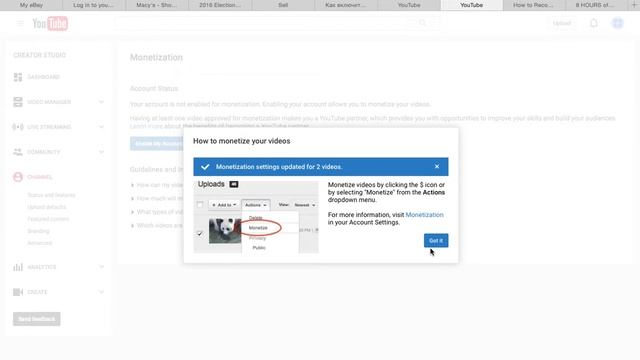640x360 pixels.
Task: Open the notifications bell
Action: [x=594, y=23]
